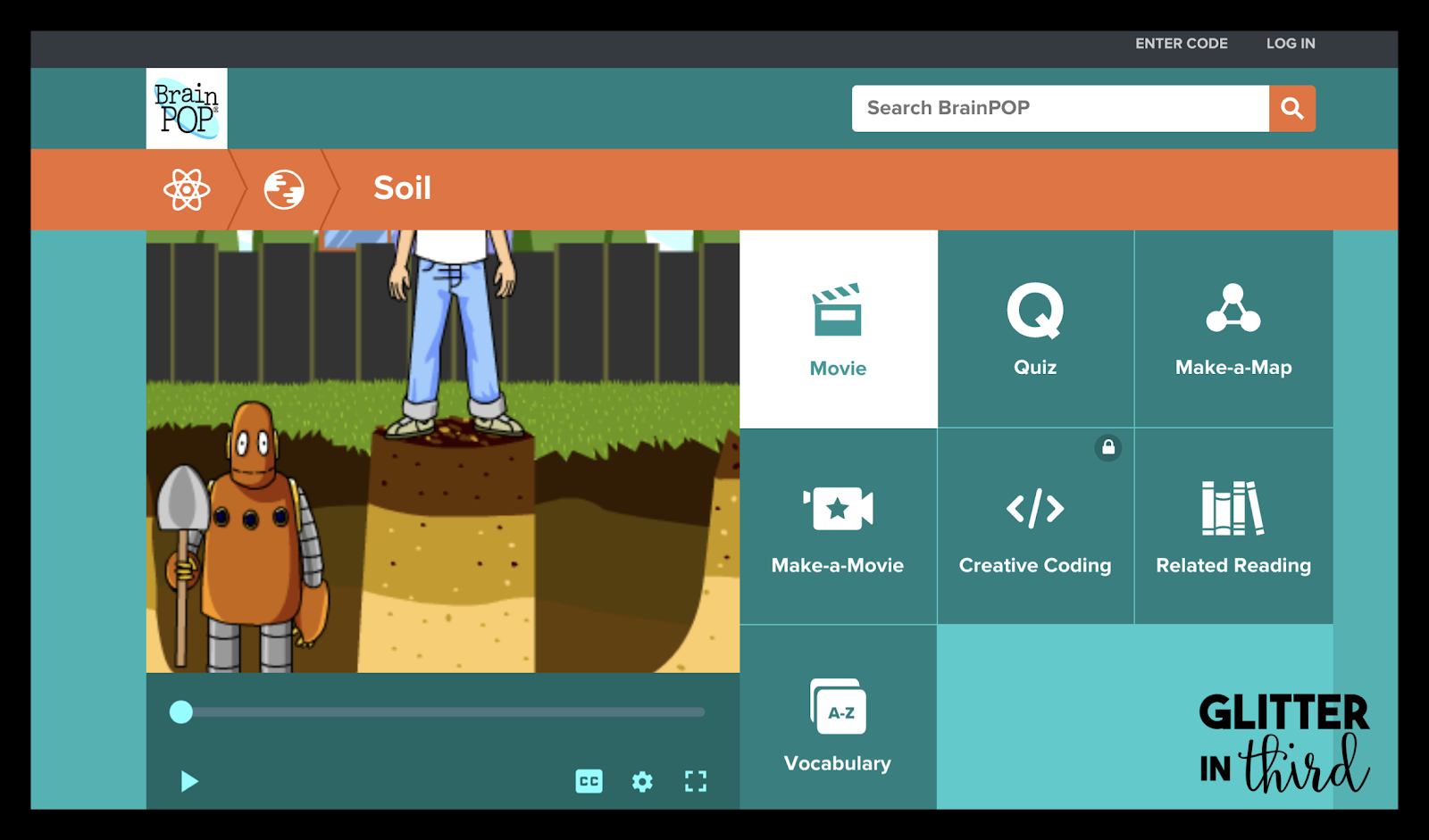The image size is (1429, 840).
Task: Open the Quiz tile
Action: (1036, 329)
